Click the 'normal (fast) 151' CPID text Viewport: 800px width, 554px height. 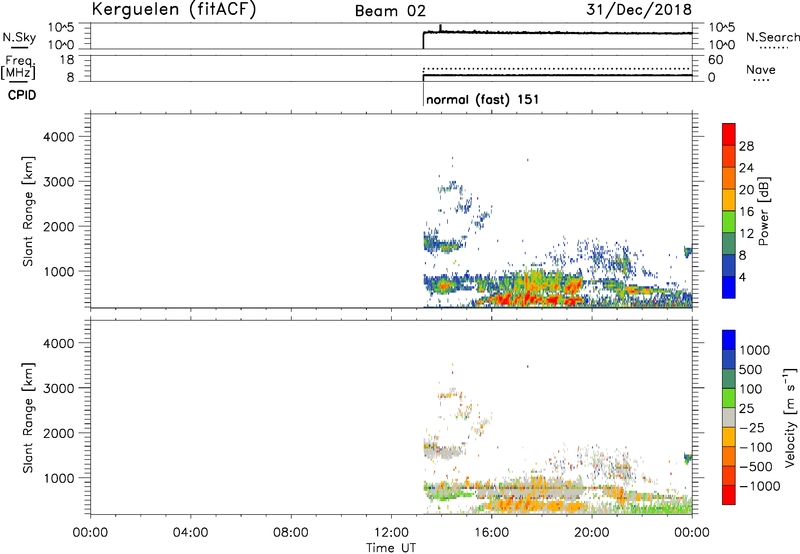pos(482,99)
